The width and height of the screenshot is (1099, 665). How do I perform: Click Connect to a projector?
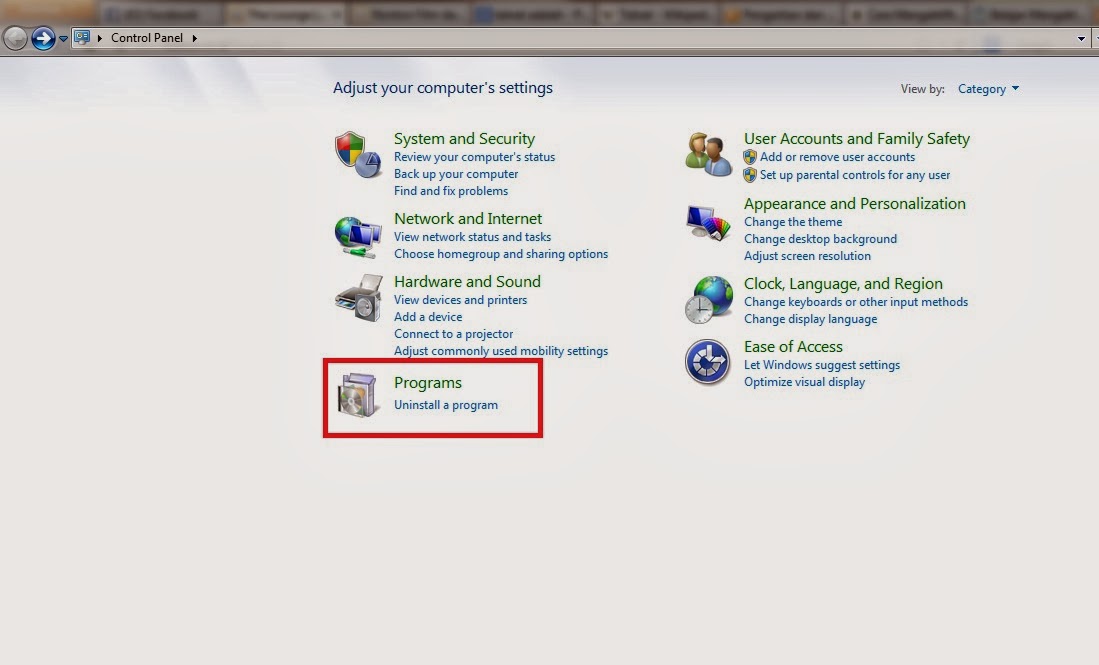point(453,334)
